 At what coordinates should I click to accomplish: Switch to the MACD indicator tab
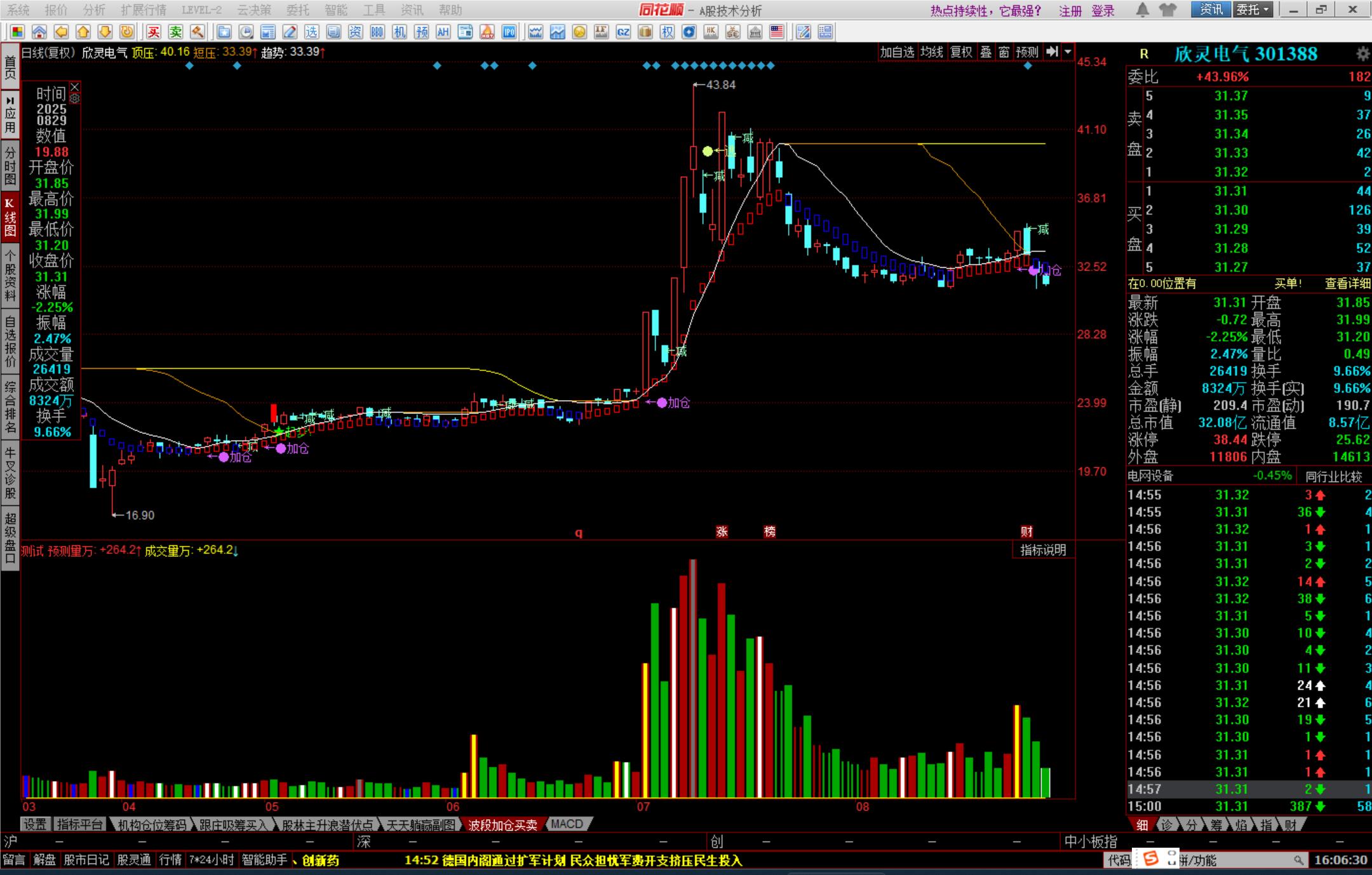pyautogui.click(x=567, y=824)
